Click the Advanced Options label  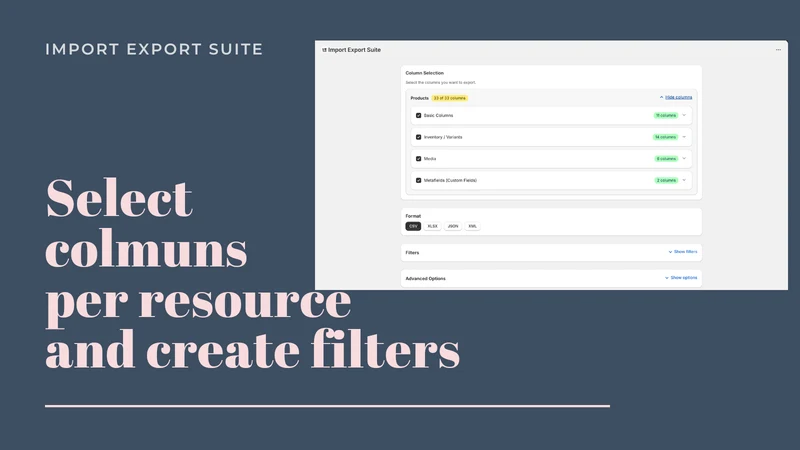(426, 279)
